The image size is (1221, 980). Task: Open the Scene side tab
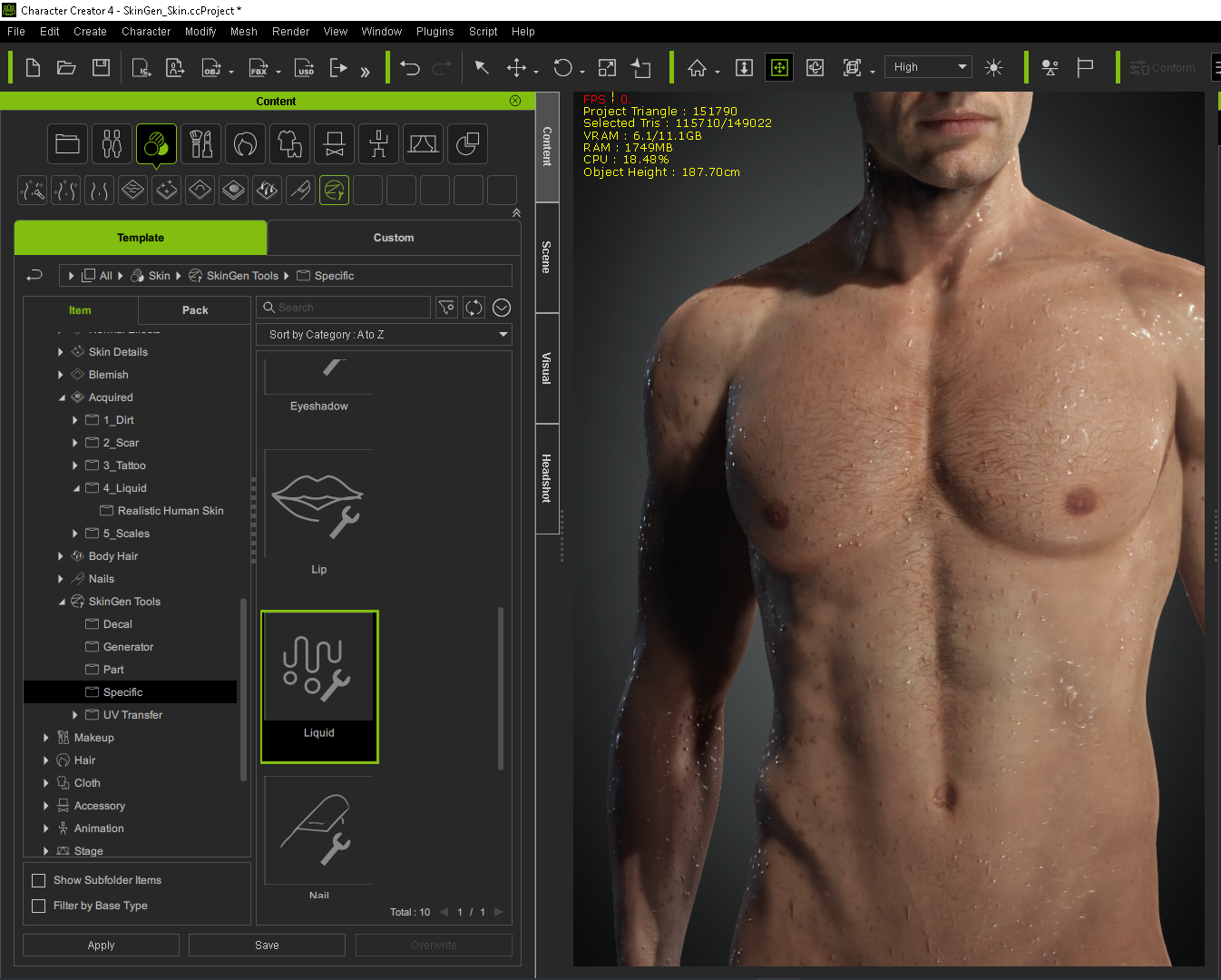tap(546, 258)
